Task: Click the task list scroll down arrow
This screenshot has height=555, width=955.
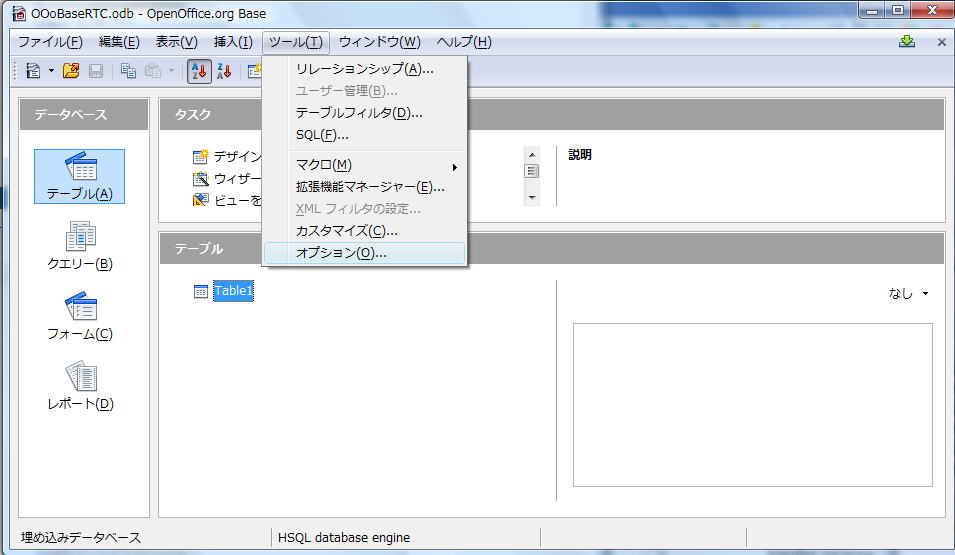Action: pos(532,197)
